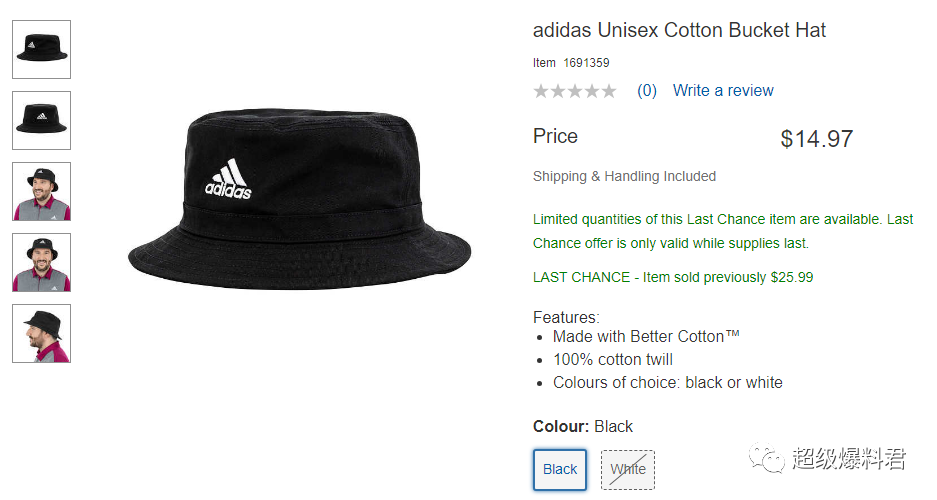Click the Colour: Black label
Viewport: 937px width, 500px height.
[583, 427]
